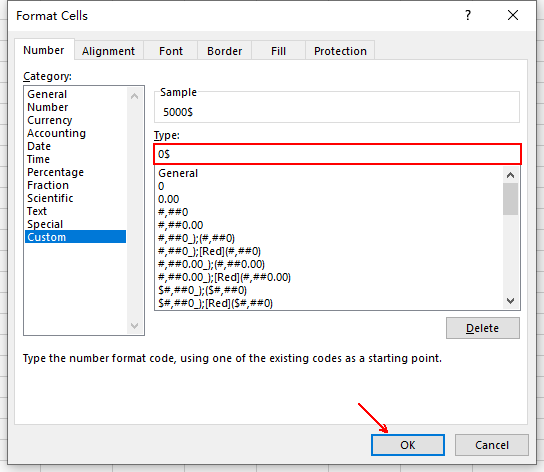Click the type list scroll-down arrow
The width and height of the screenshot is (544, 472).
510,301
